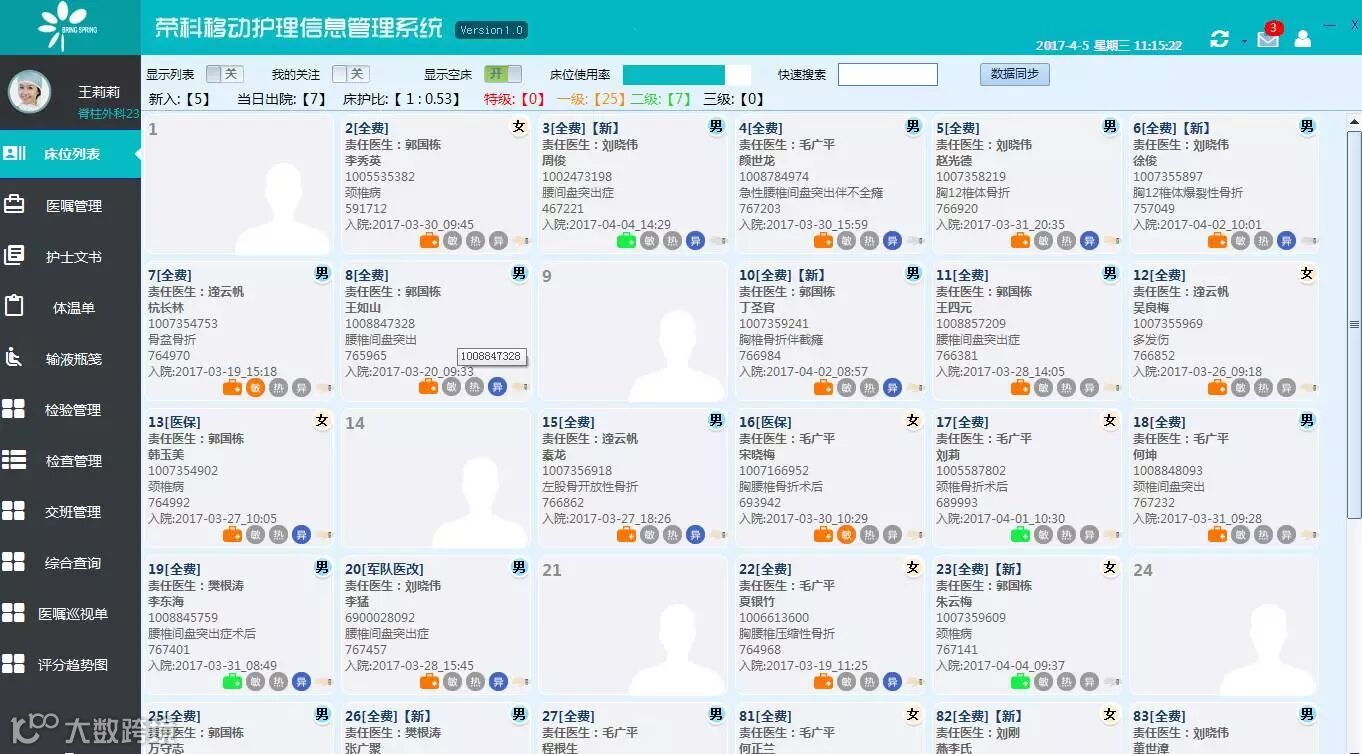Click the refresh arrows icon in header
The width and height of the screenshot is (1362, 754).
[1219, 39]
